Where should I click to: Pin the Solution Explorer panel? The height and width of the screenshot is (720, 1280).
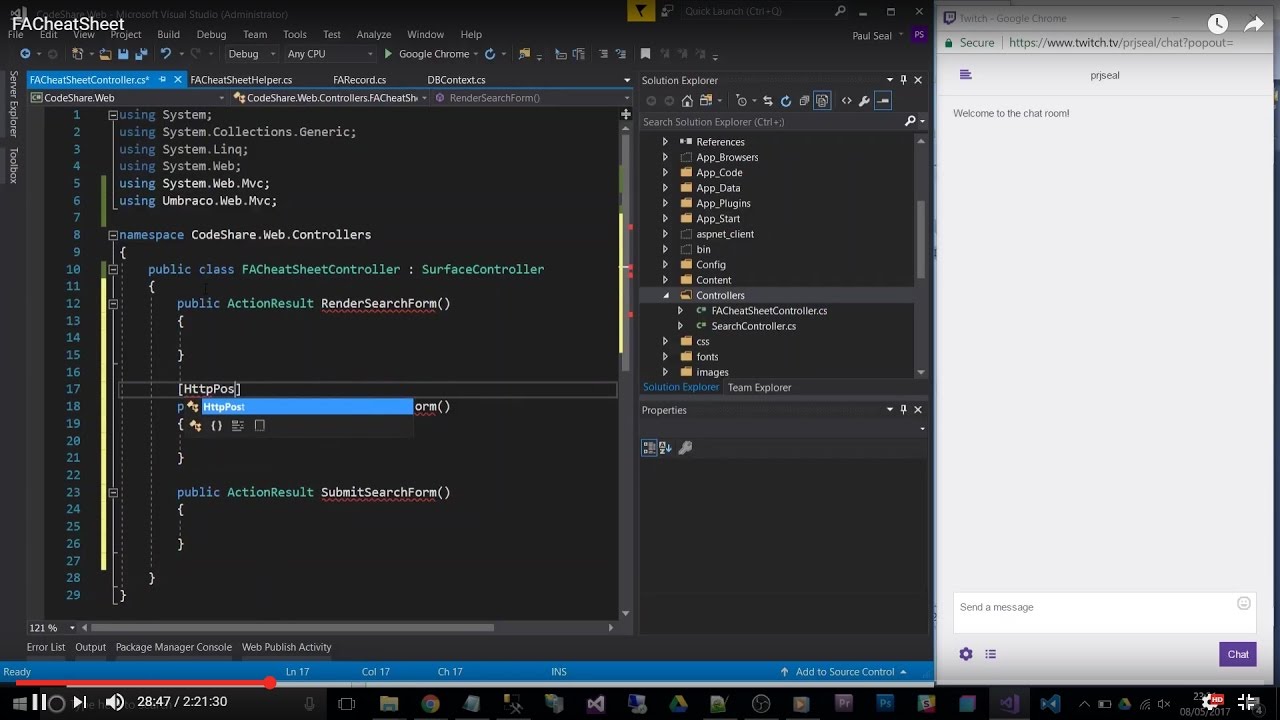903,79
